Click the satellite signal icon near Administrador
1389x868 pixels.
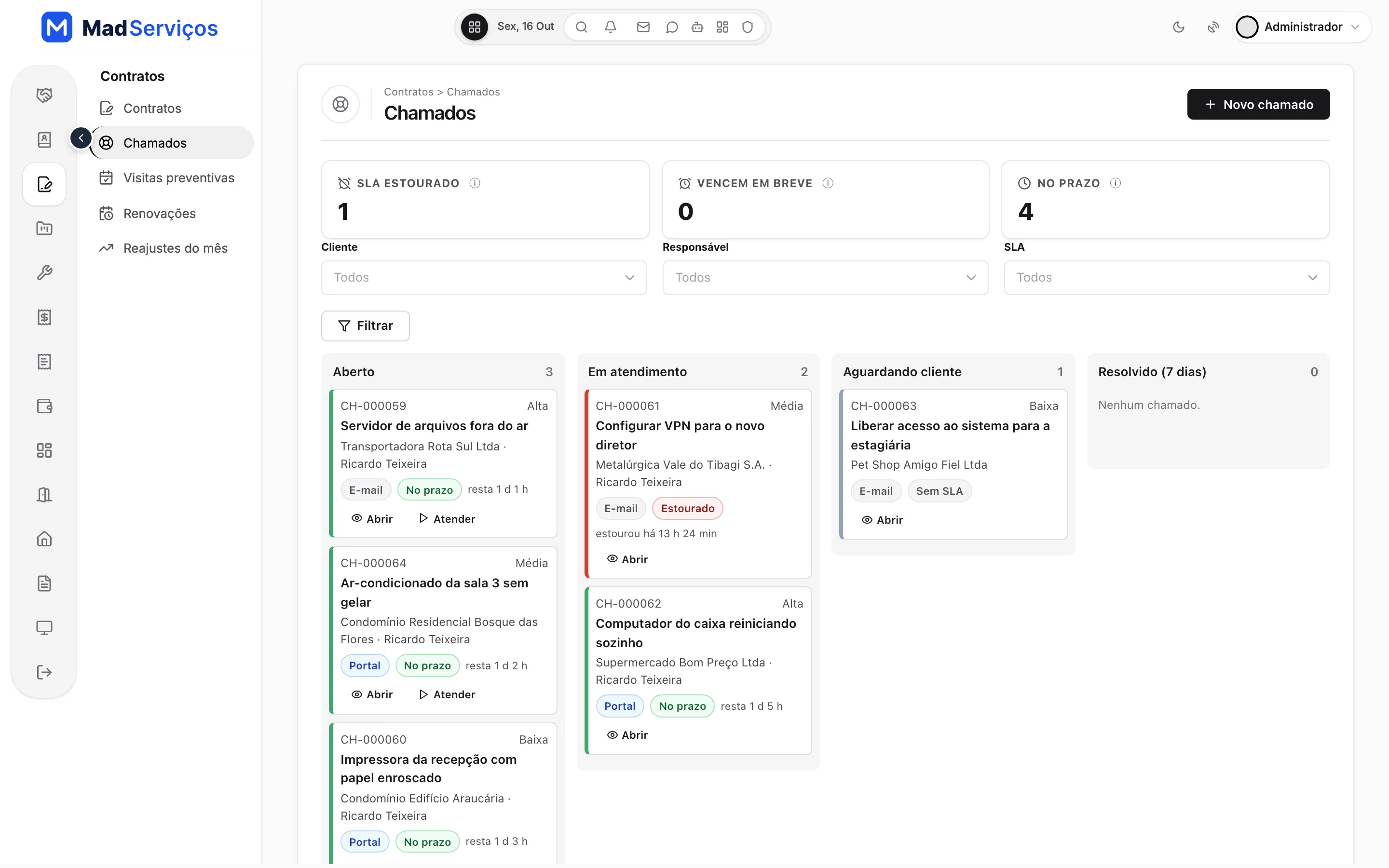click(x=1213, y=27)
